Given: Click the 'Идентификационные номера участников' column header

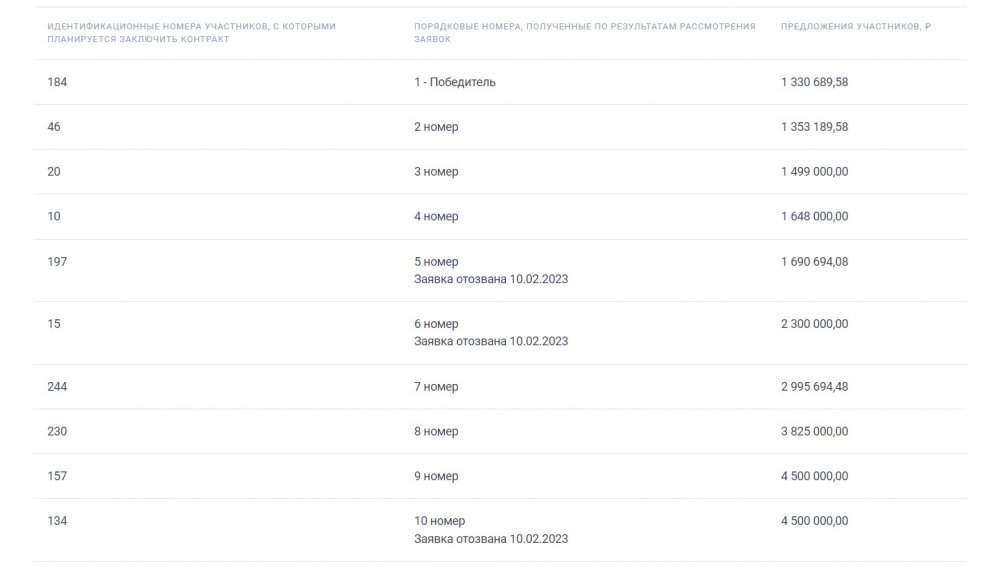Looking at the screenshot, I should (x=191, y=33).
